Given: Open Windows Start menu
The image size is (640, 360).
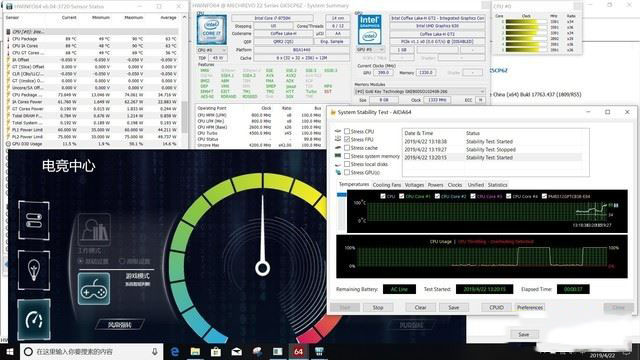Looking at the screenshot, I should coord(9,351).
